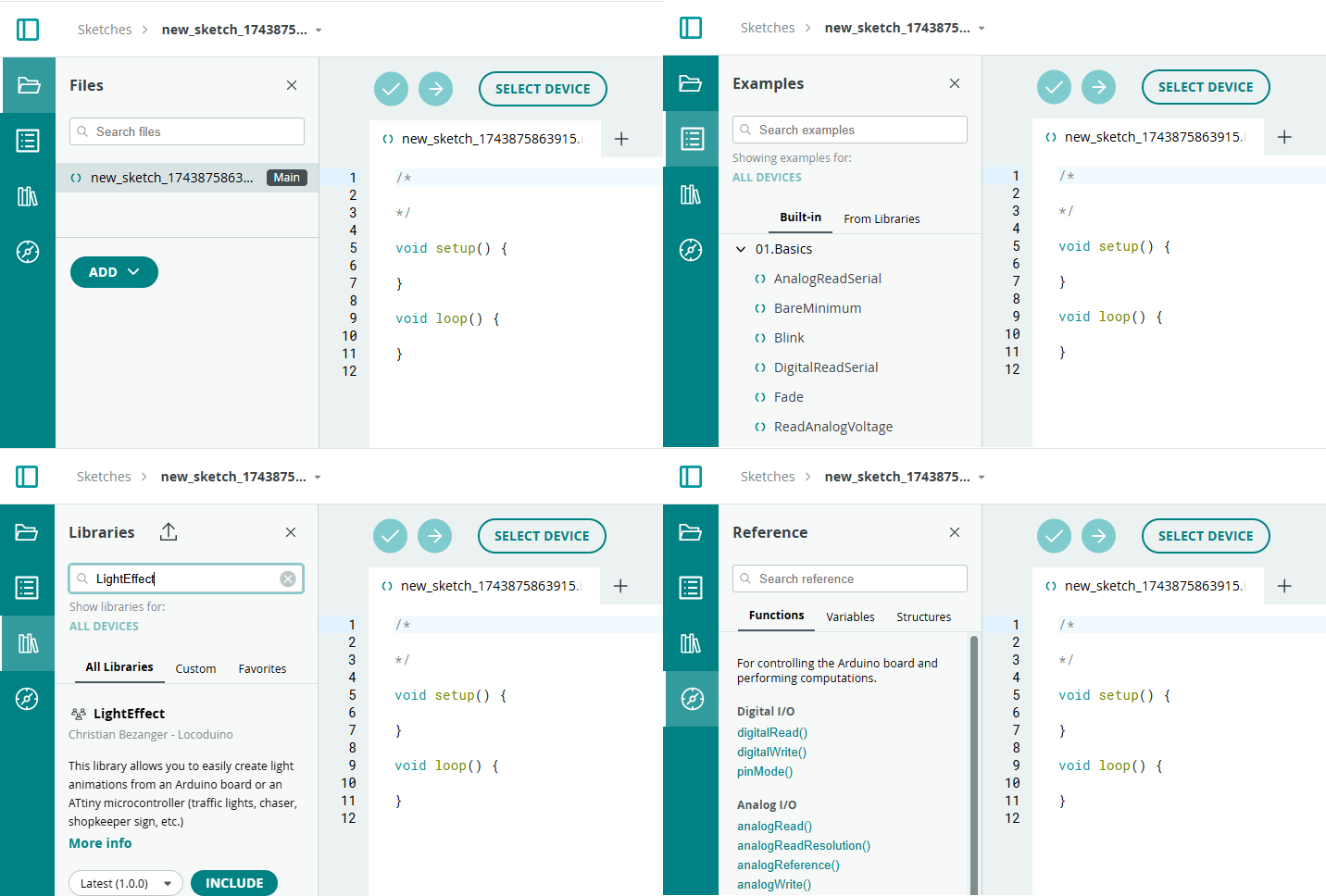The width and height of the screenshot is (1326, 896).
Task: Switch to the From Libraries tab
Action: coord(882,219)
